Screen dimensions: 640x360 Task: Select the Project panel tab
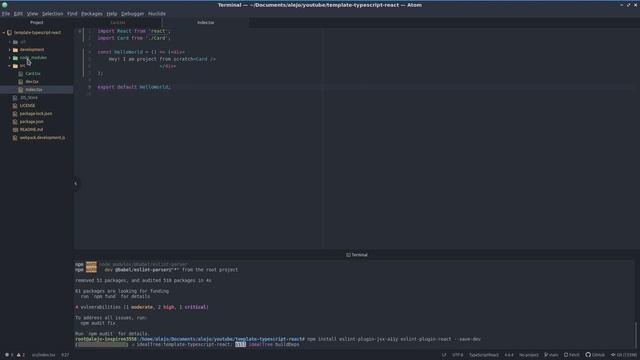point(37,22)
